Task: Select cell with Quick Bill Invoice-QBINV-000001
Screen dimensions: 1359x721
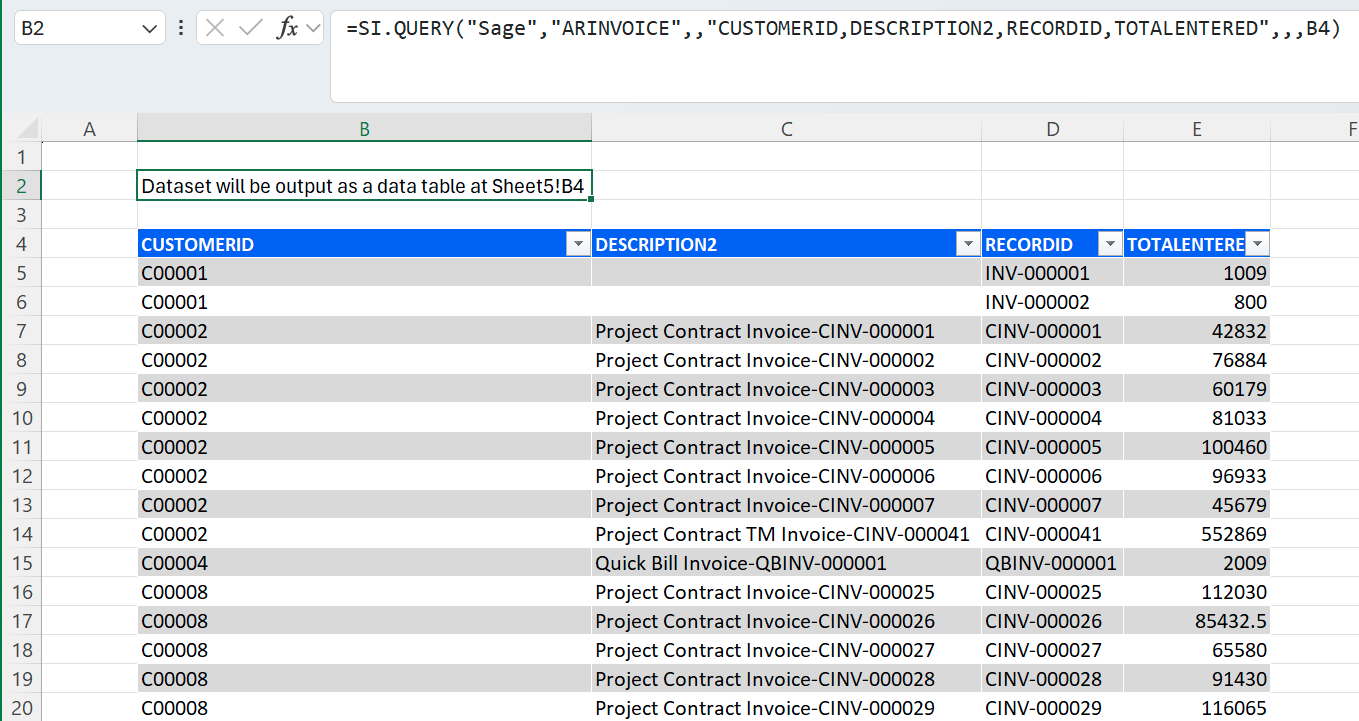Action: 740,563
